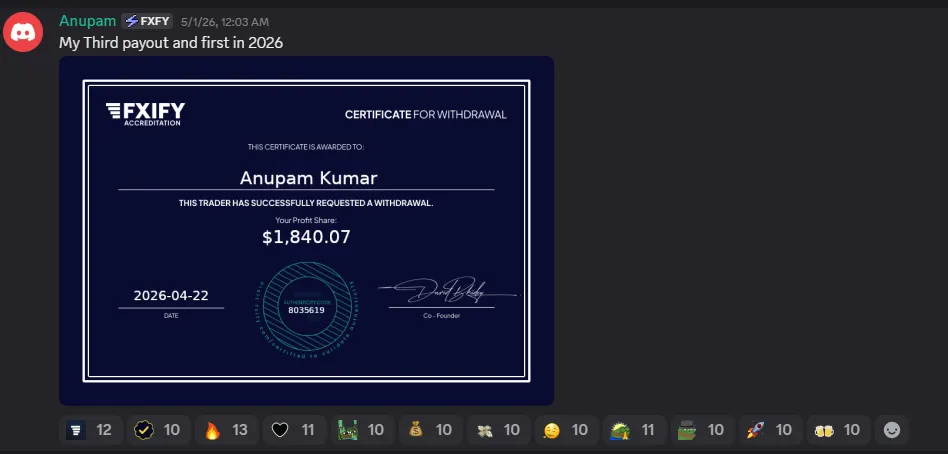The image size is (948, 454).
Task: Click the username Anupam
Action: pos(87,21)
